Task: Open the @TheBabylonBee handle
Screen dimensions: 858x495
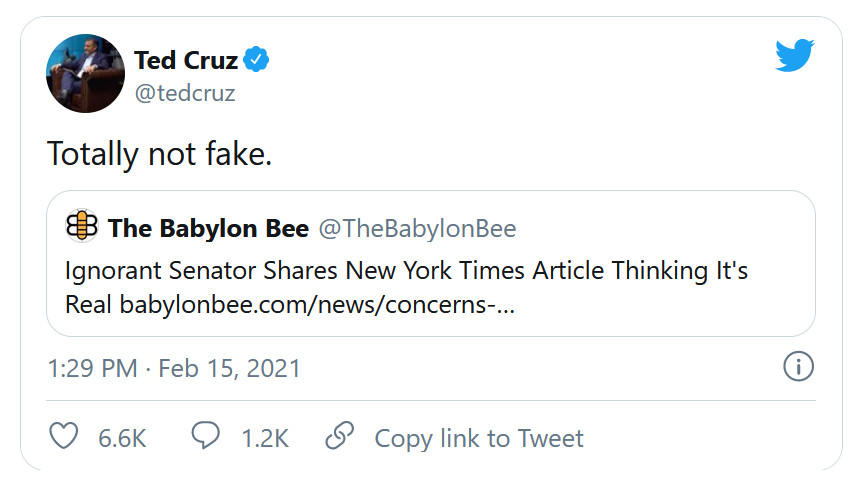Action: [x=417, y=229]
